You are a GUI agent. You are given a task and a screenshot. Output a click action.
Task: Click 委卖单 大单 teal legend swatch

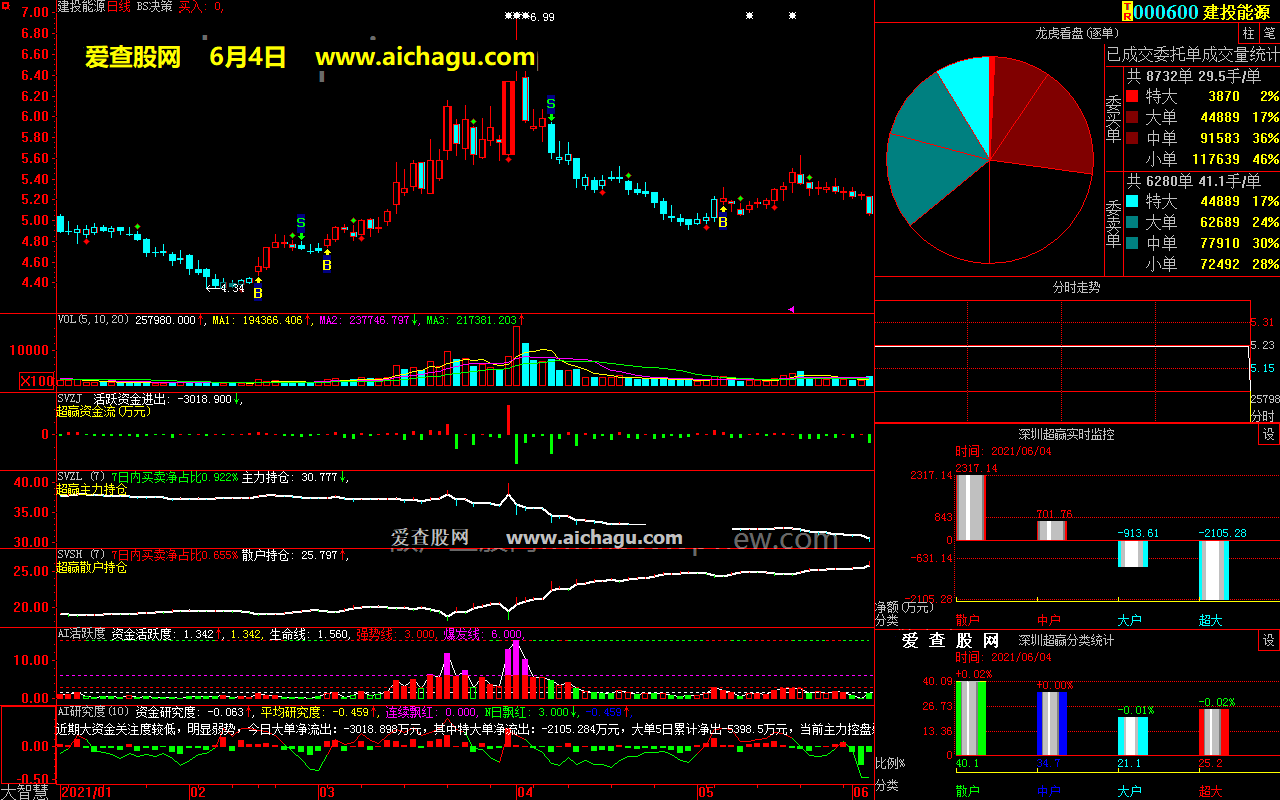point(1132,223)
